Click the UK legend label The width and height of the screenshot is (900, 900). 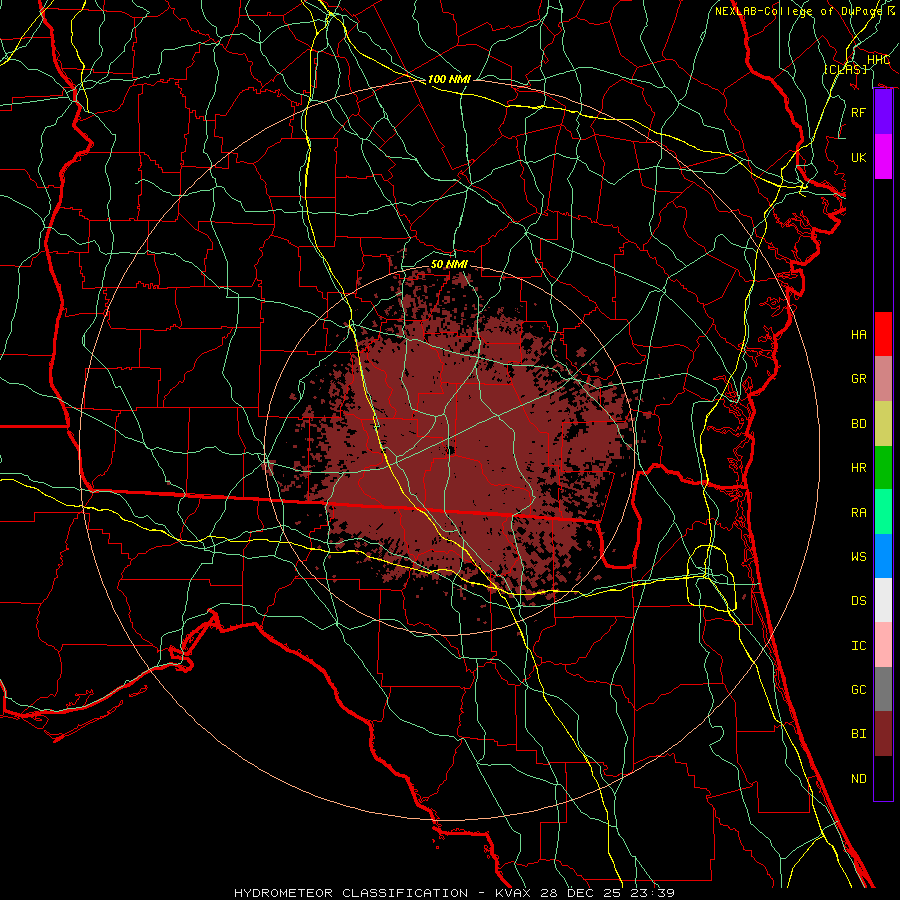click(x=858, y=157)
